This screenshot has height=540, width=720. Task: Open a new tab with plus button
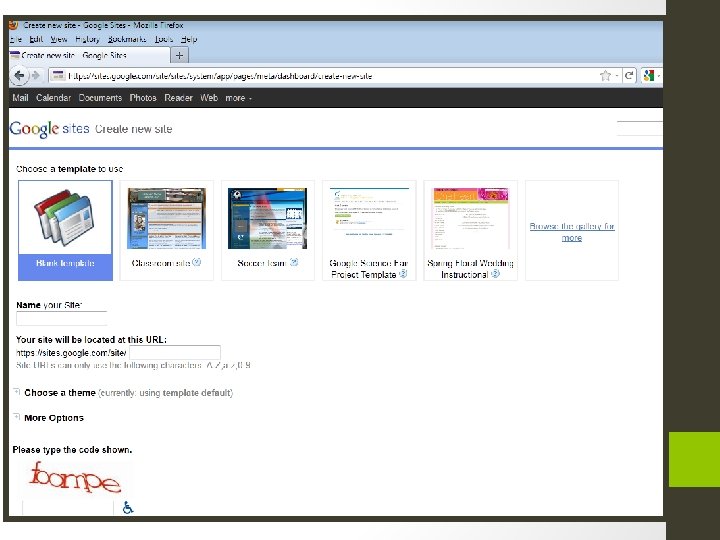click(x=179, y=56)
